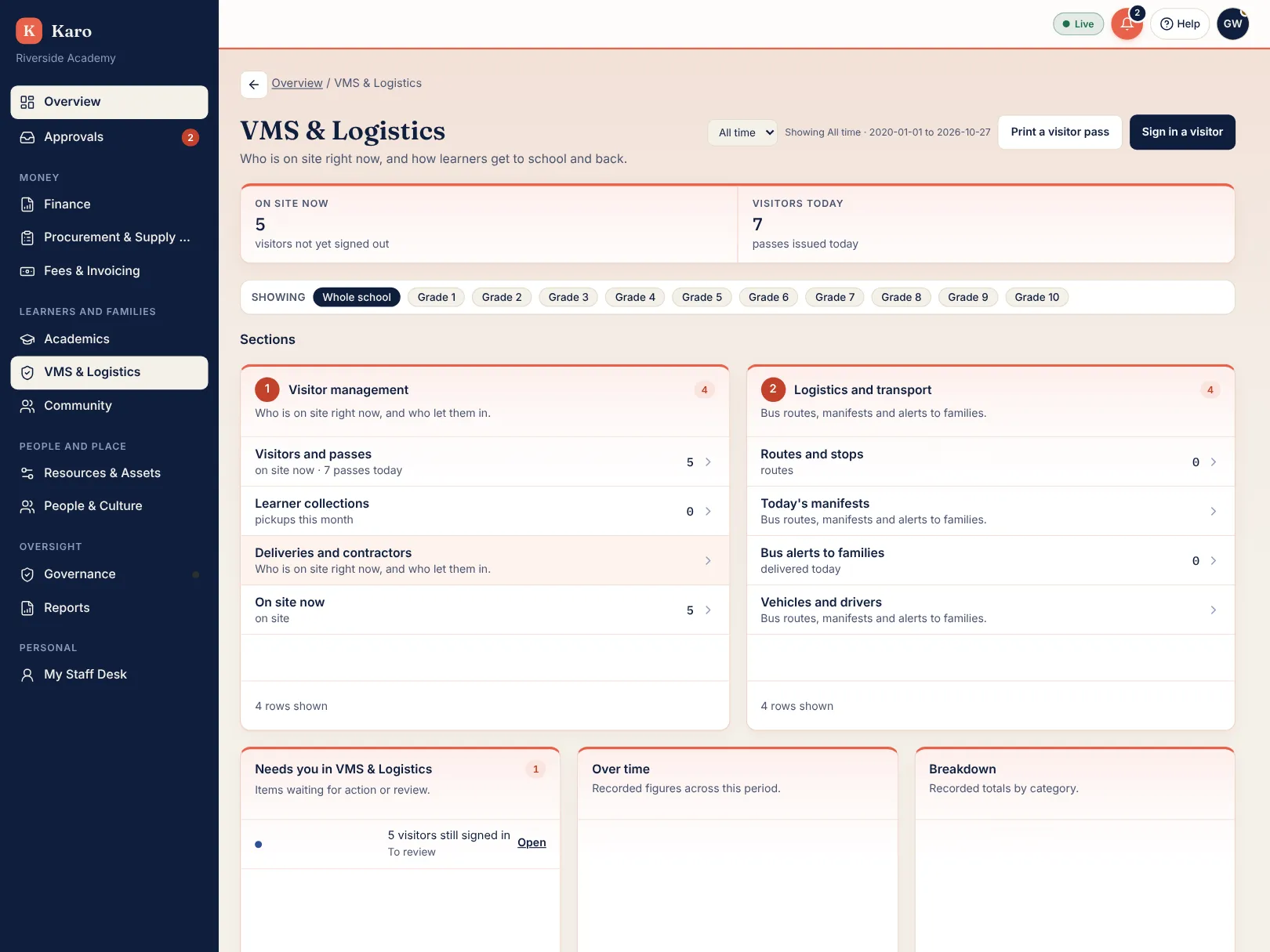
Task: Open the Reports sidebar item
Action: (109, 608)
